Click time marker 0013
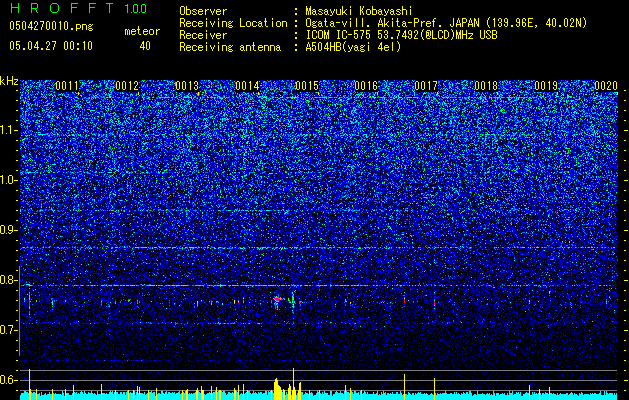The height and width of the screenshot is (400, 629). [x=187, y=86]
